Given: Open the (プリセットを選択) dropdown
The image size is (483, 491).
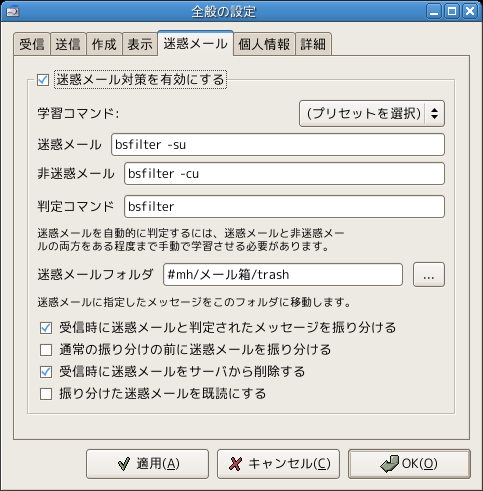Looking at the screenshot, I should tap(372, 114).
